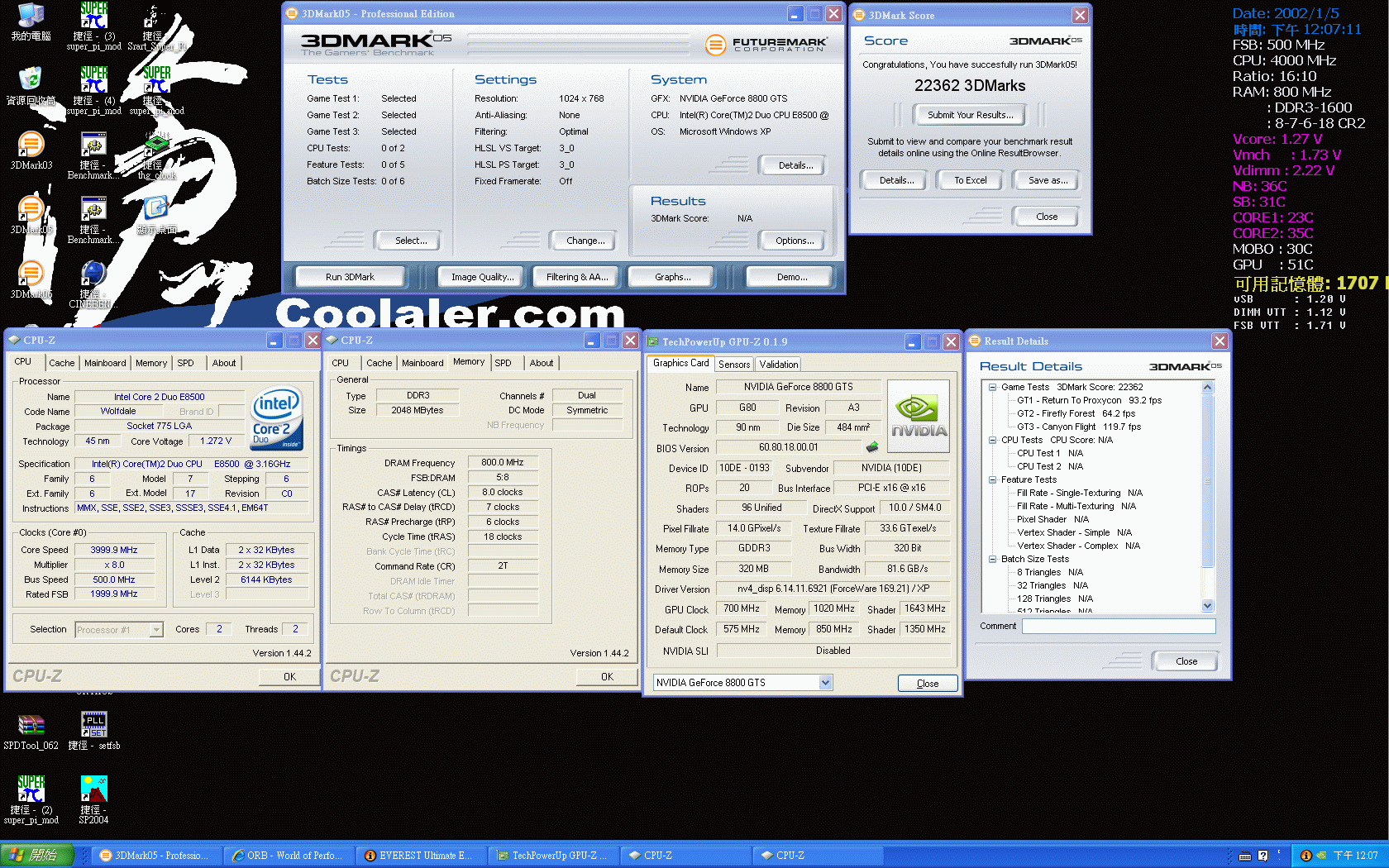Open the 我的電腦 desktop icon

point(31,21)
